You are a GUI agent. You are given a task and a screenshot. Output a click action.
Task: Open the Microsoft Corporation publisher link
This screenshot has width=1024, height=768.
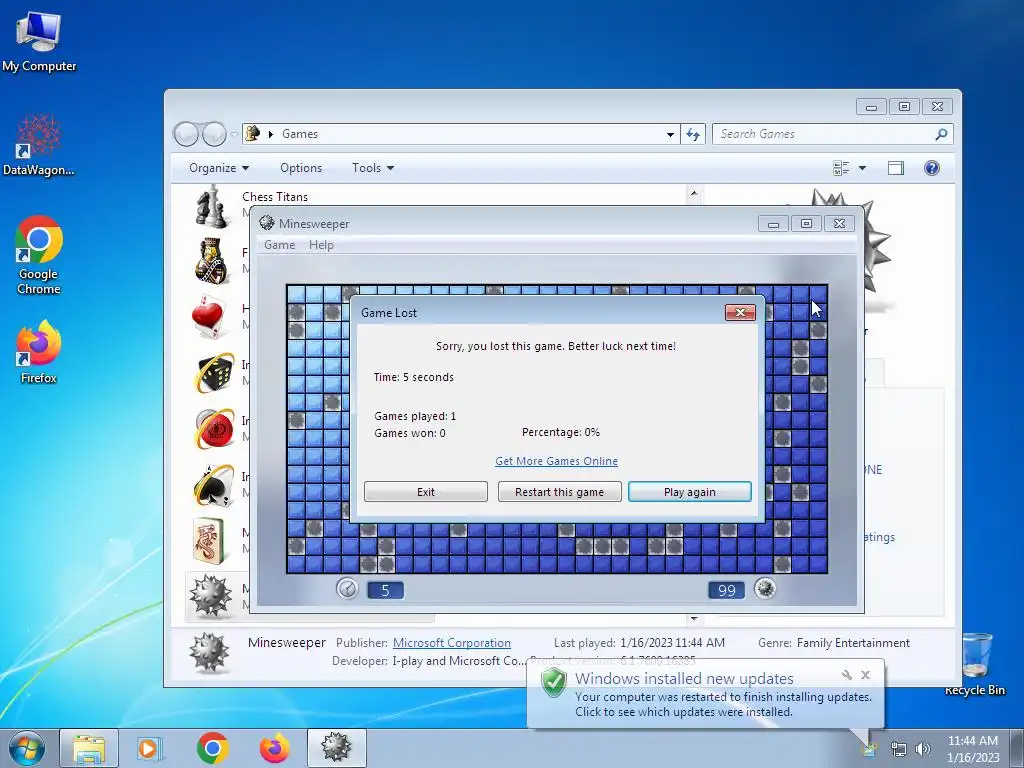[451, 643]
